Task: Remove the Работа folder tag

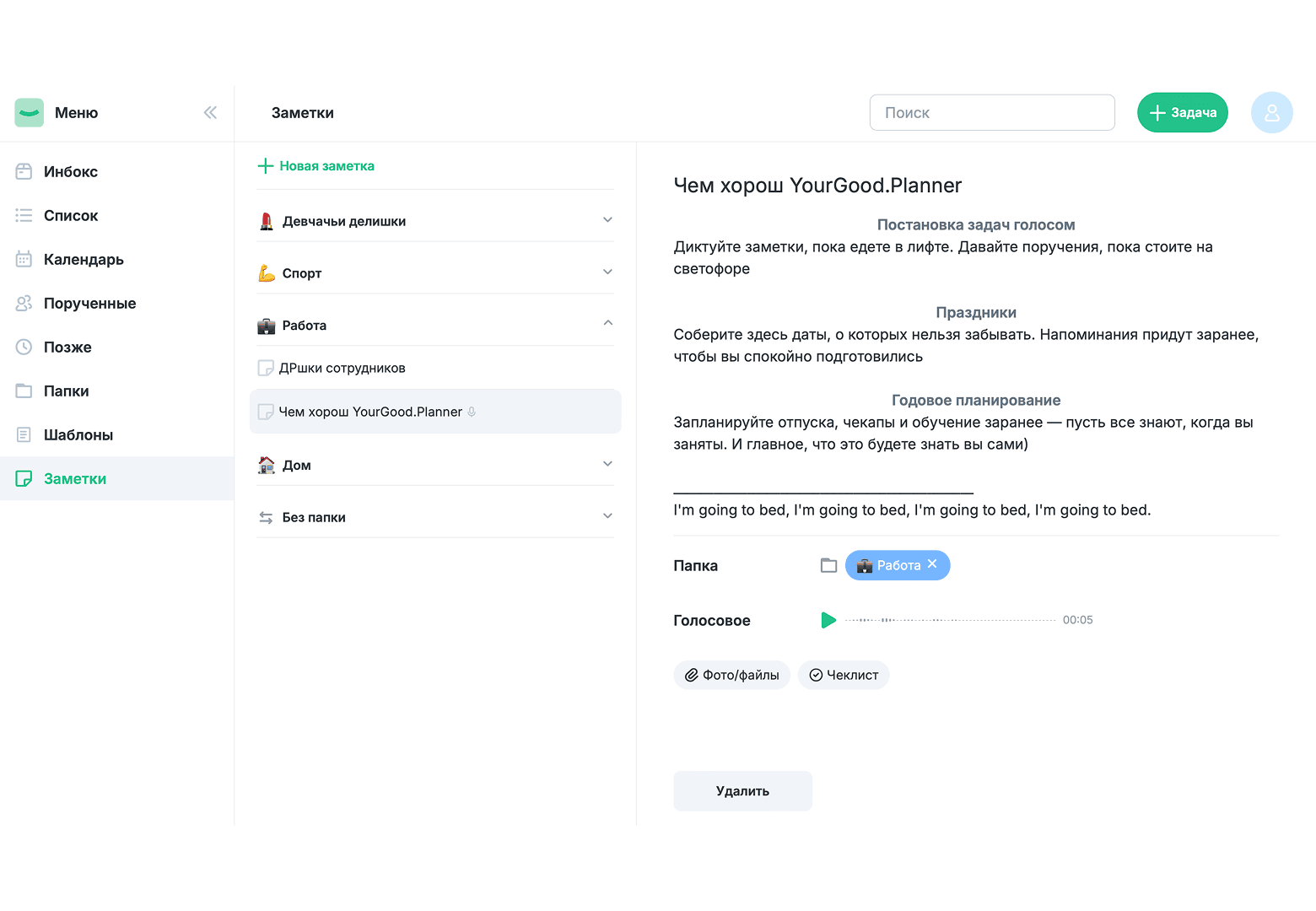Action: click(x=932, y=564)
